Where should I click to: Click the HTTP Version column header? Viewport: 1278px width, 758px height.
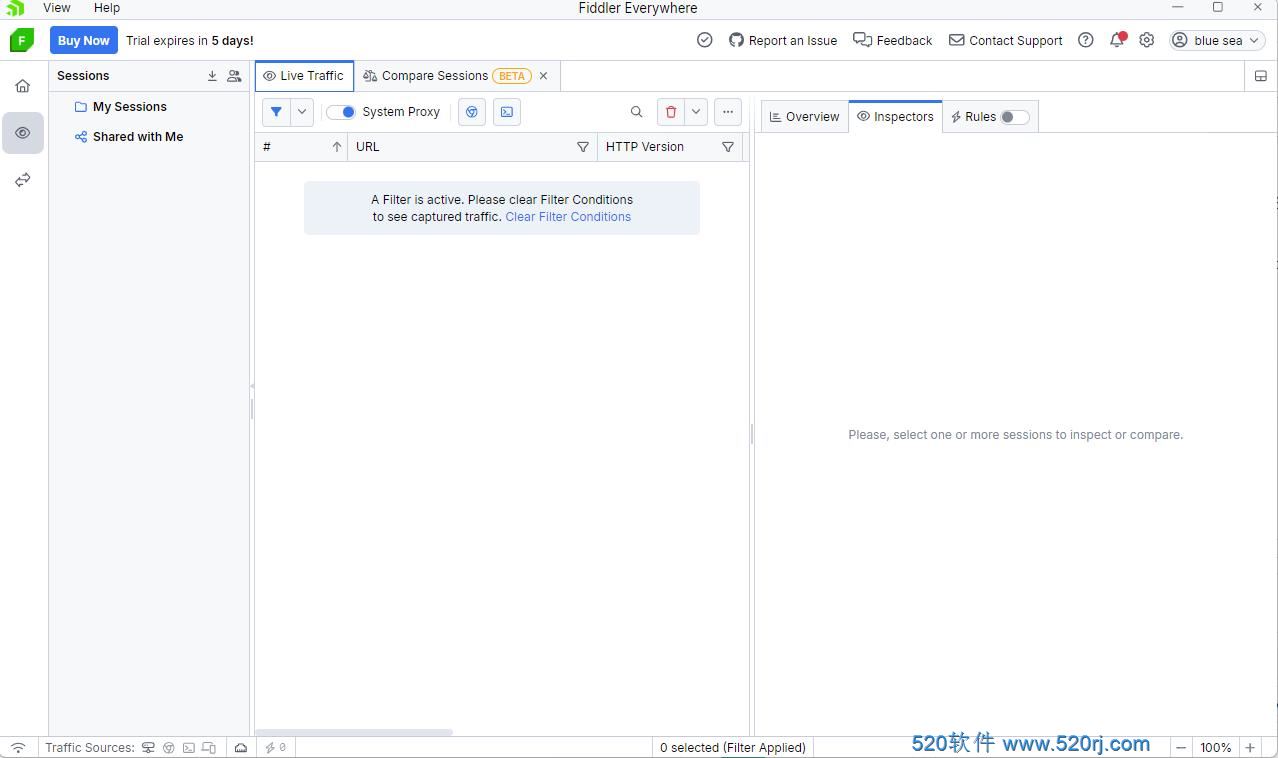[670, 147]
